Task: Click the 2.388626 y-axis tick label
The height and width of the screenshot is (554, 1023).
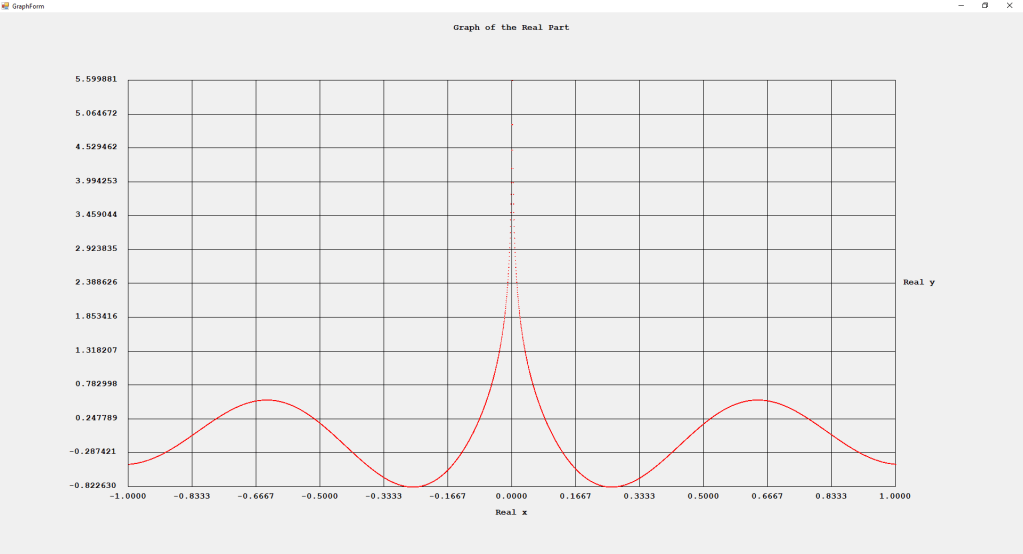Action: click(x=92, y=282)
